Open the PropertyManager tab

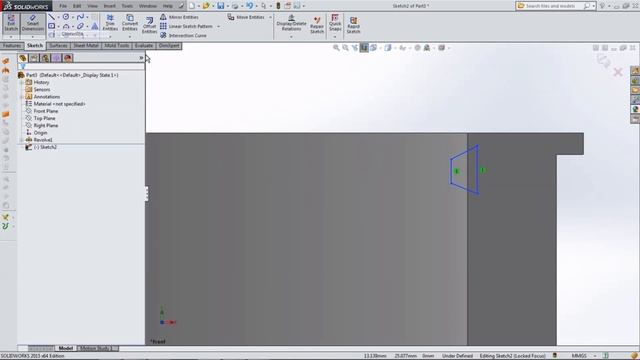coord(34,58)
